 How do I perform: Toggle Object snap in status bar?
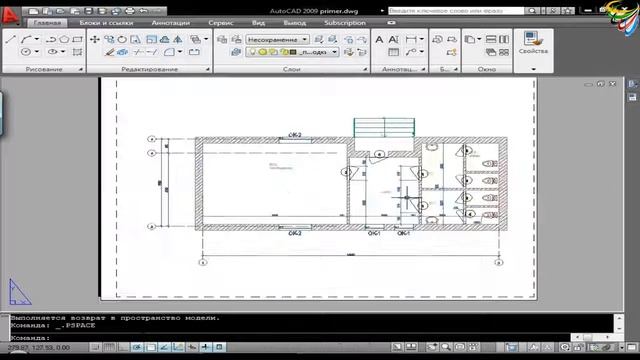151,347
